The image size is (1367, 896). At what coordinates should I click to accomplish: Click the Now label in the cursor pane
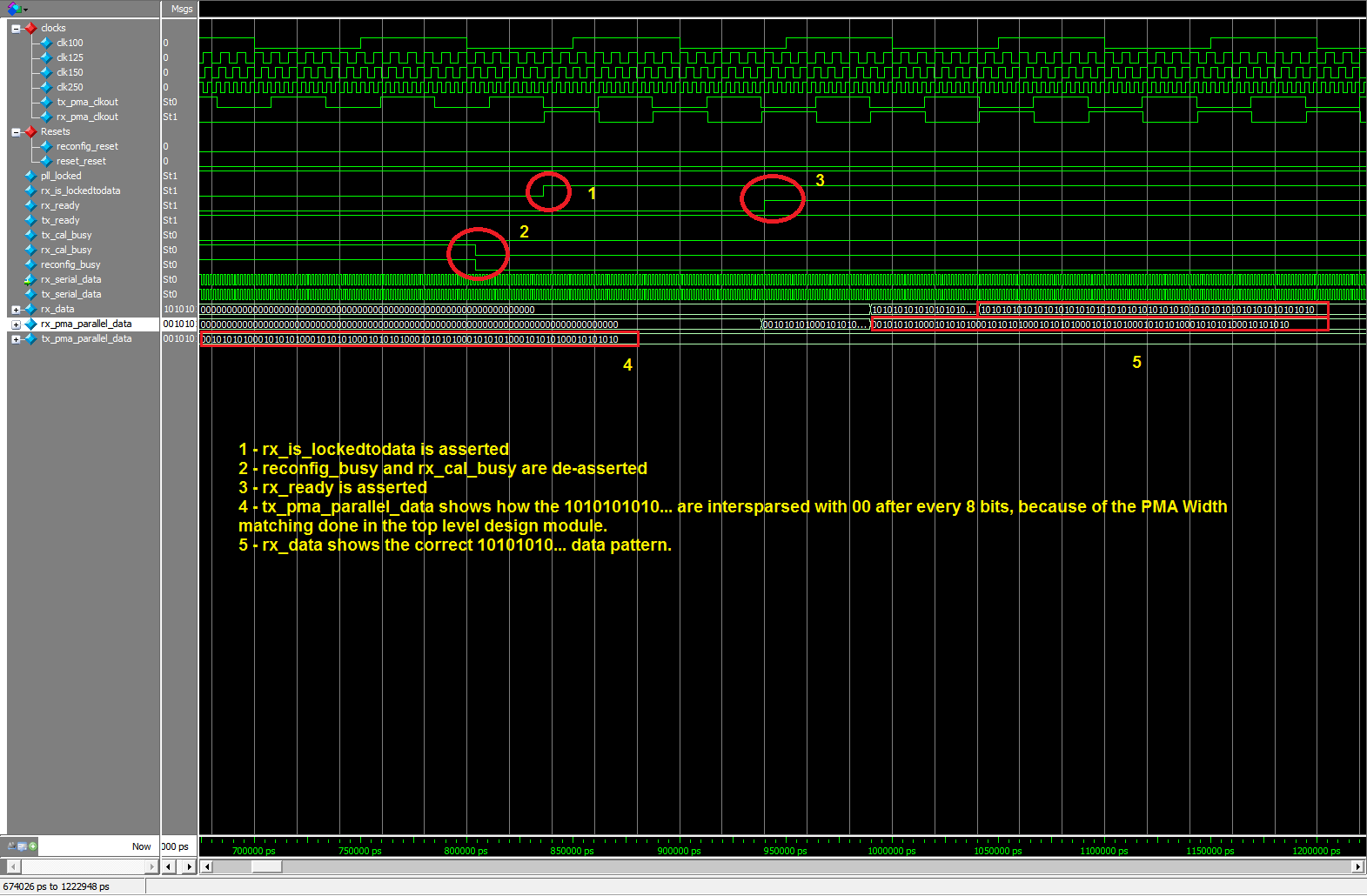pos(141,846)
